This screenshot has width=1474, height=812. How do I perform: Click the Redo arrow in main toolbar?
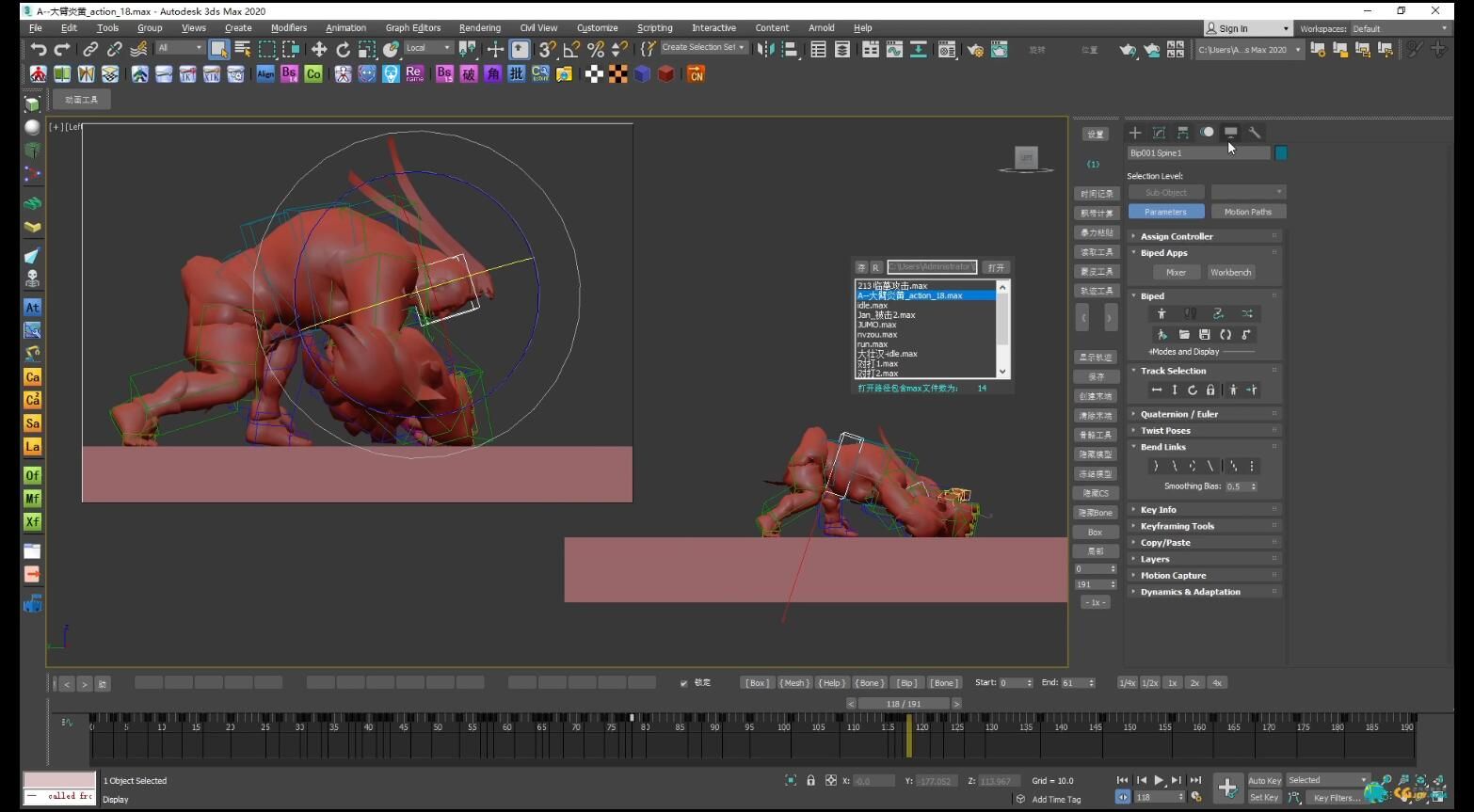click(x=62, y=49)
